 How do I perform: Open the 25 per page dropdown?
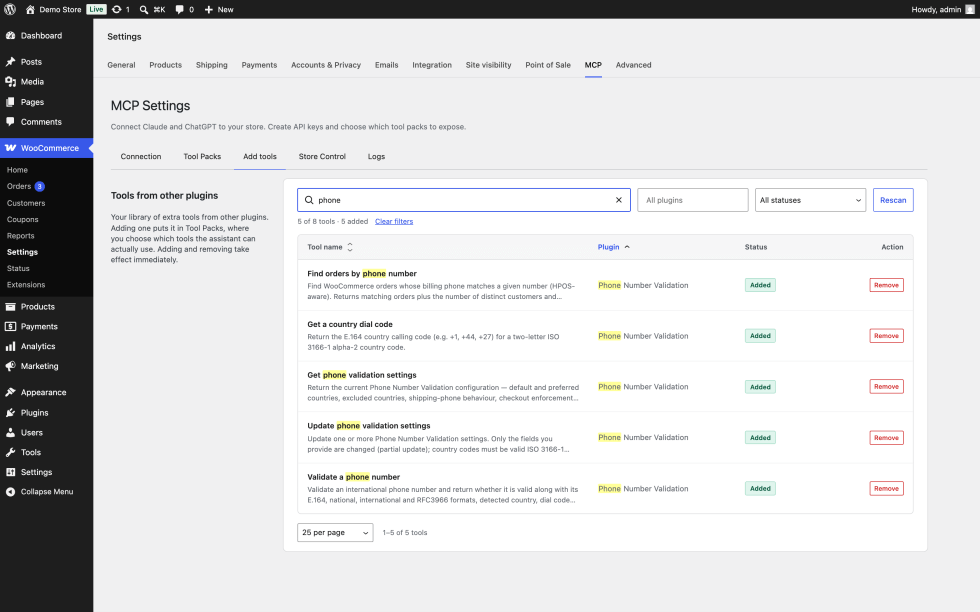point(335,533)
